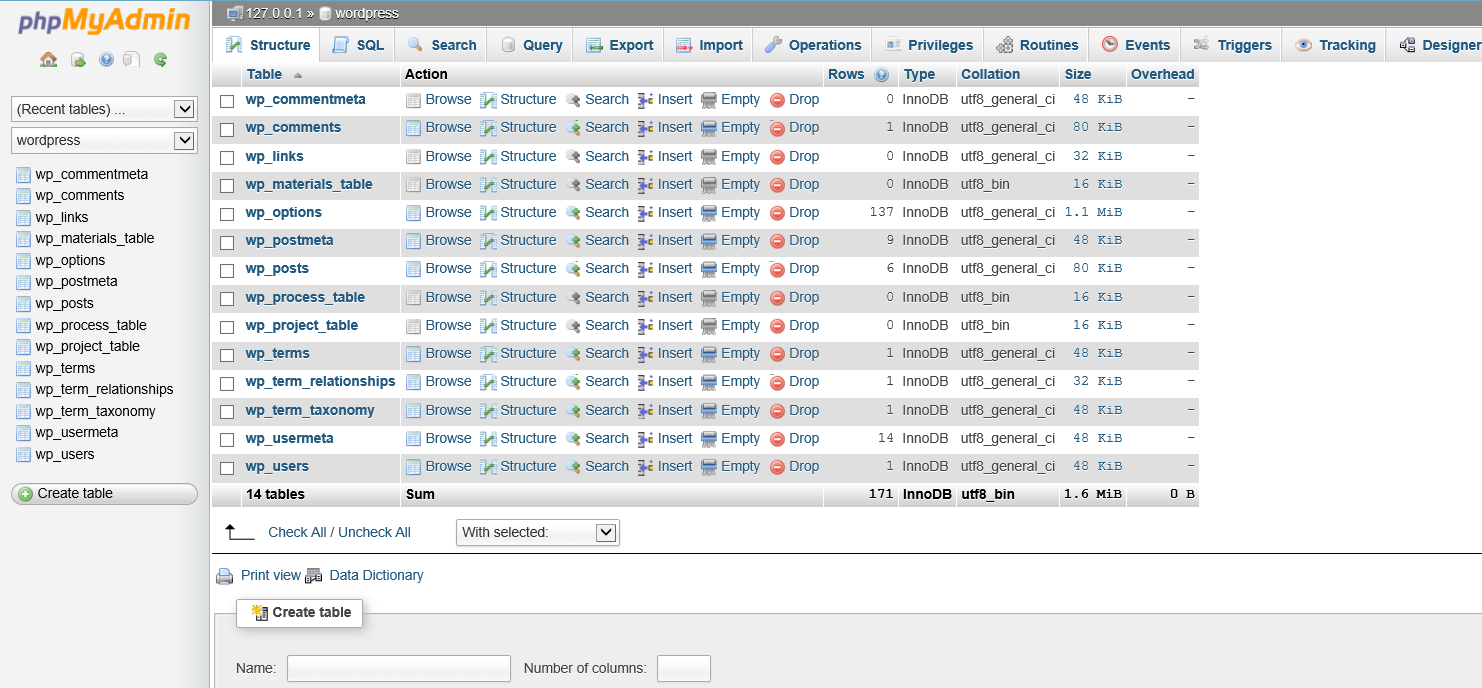Open phpMyAdmin documentation blue question-mark icon
The height and width of the screenshot is (688, 1482).
106,60
